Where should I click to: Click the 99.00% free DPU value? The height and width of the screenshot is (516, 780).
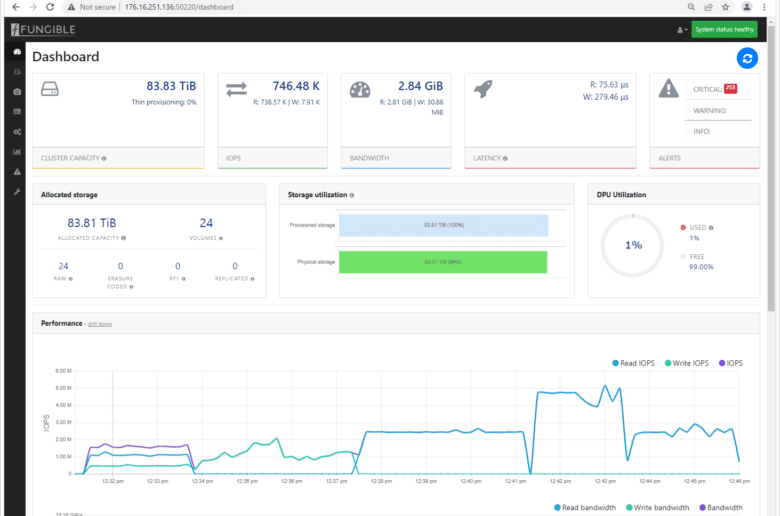click(x=701, y=267)
